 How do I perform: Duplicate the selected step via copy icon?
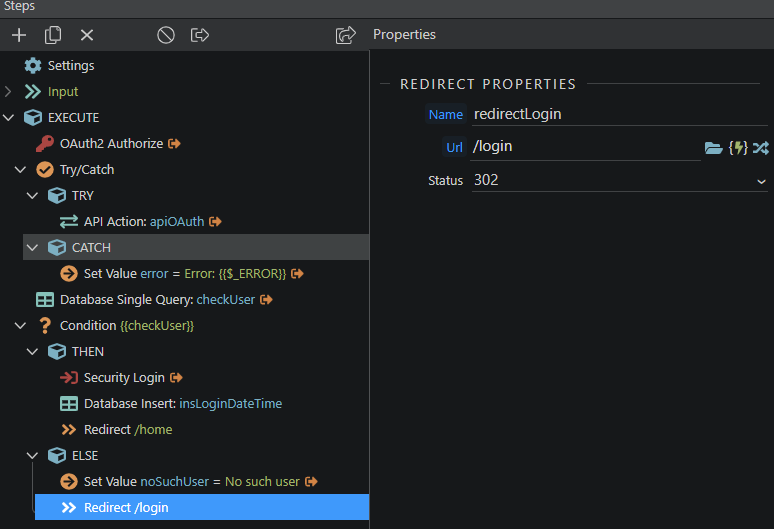pyautogui.click(x=53, y=35)
